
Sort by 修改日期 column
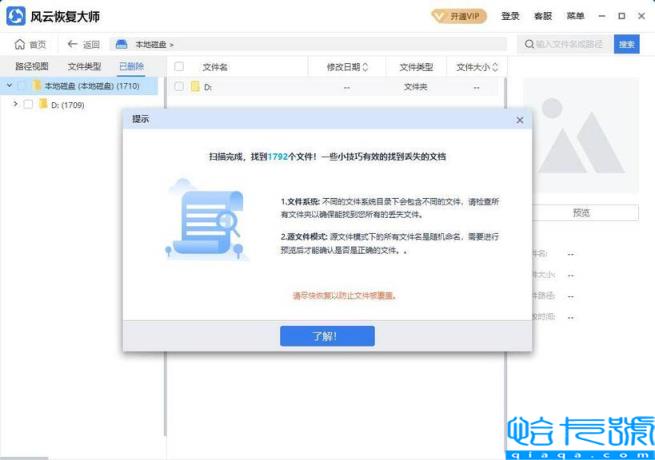tap(347, 67)
